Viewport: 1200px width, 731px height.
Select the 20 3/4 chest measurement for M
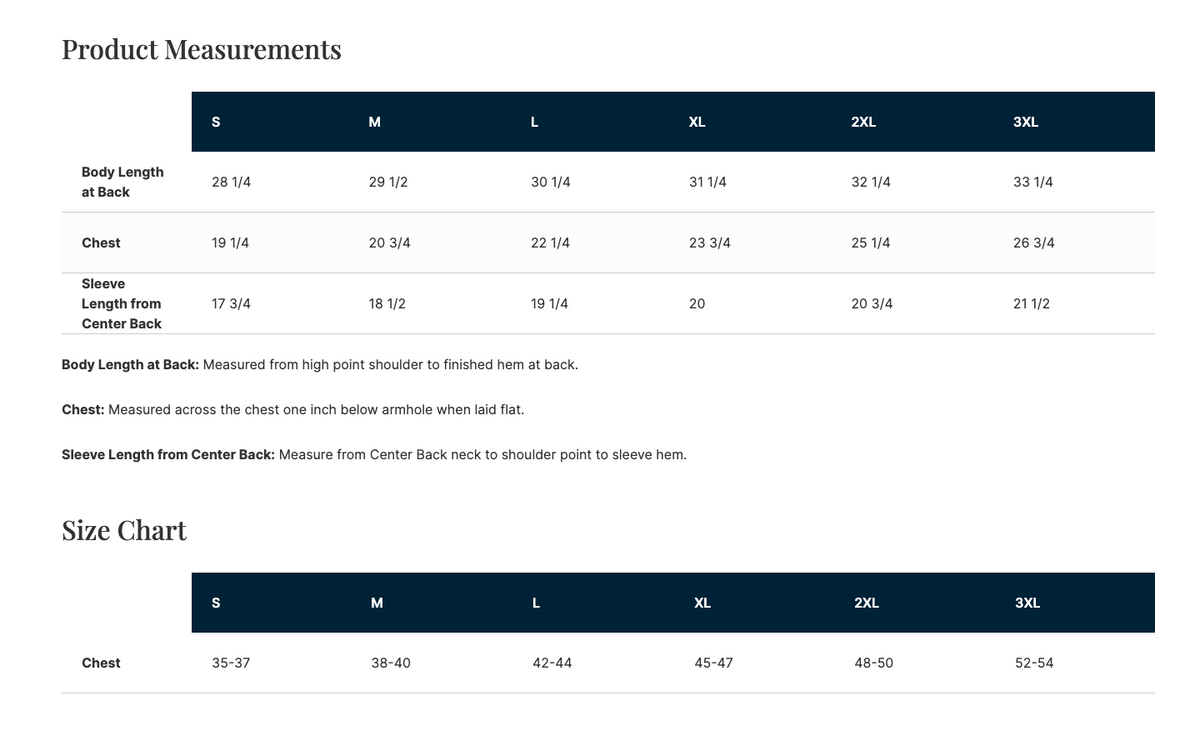pyautogui.click(x=389, y=243)
